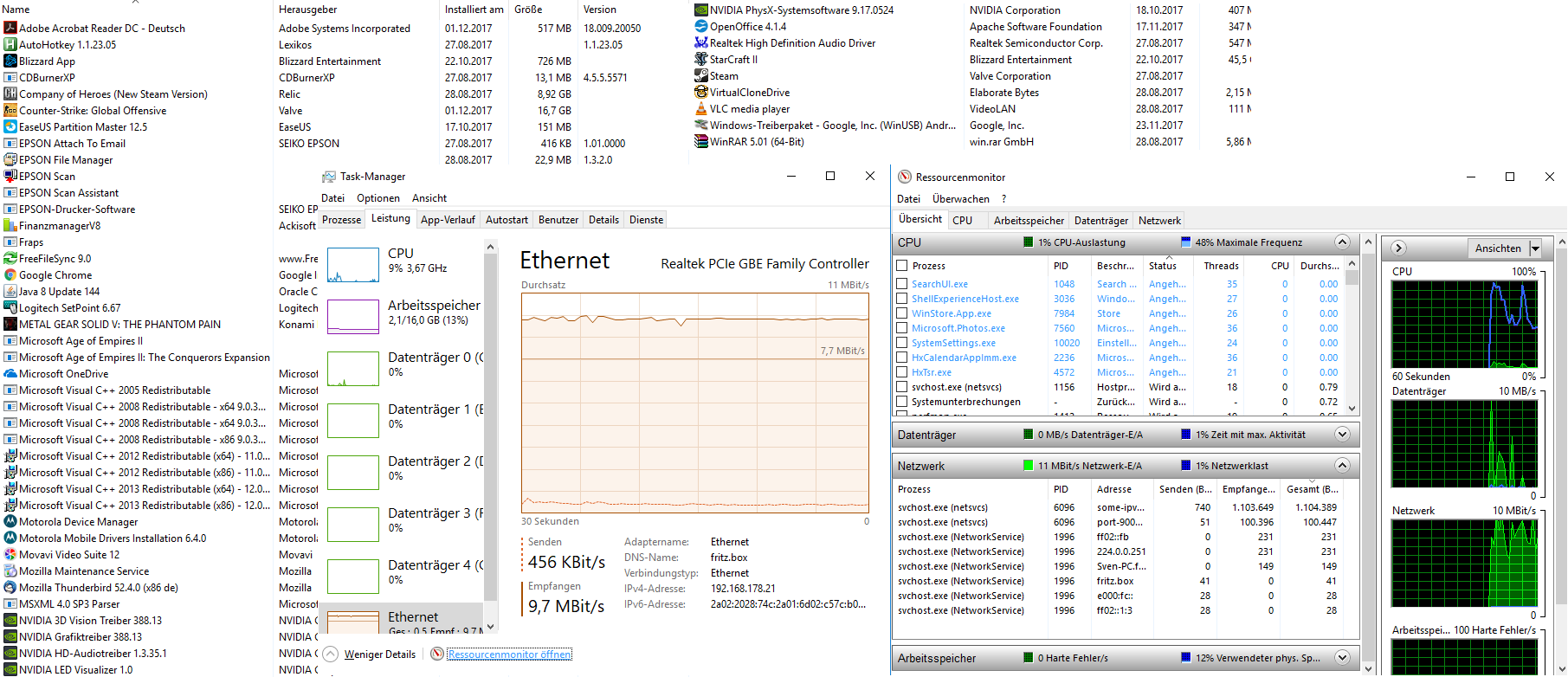Expand the Datenträger section

(1342, 435)
